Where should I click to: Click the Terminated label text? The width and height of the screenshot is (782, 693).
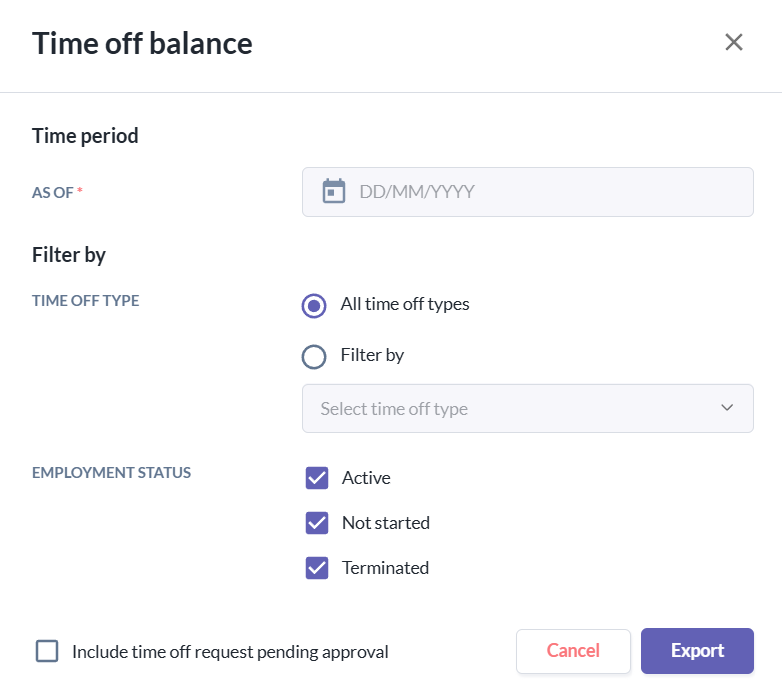tap(385, 568)
